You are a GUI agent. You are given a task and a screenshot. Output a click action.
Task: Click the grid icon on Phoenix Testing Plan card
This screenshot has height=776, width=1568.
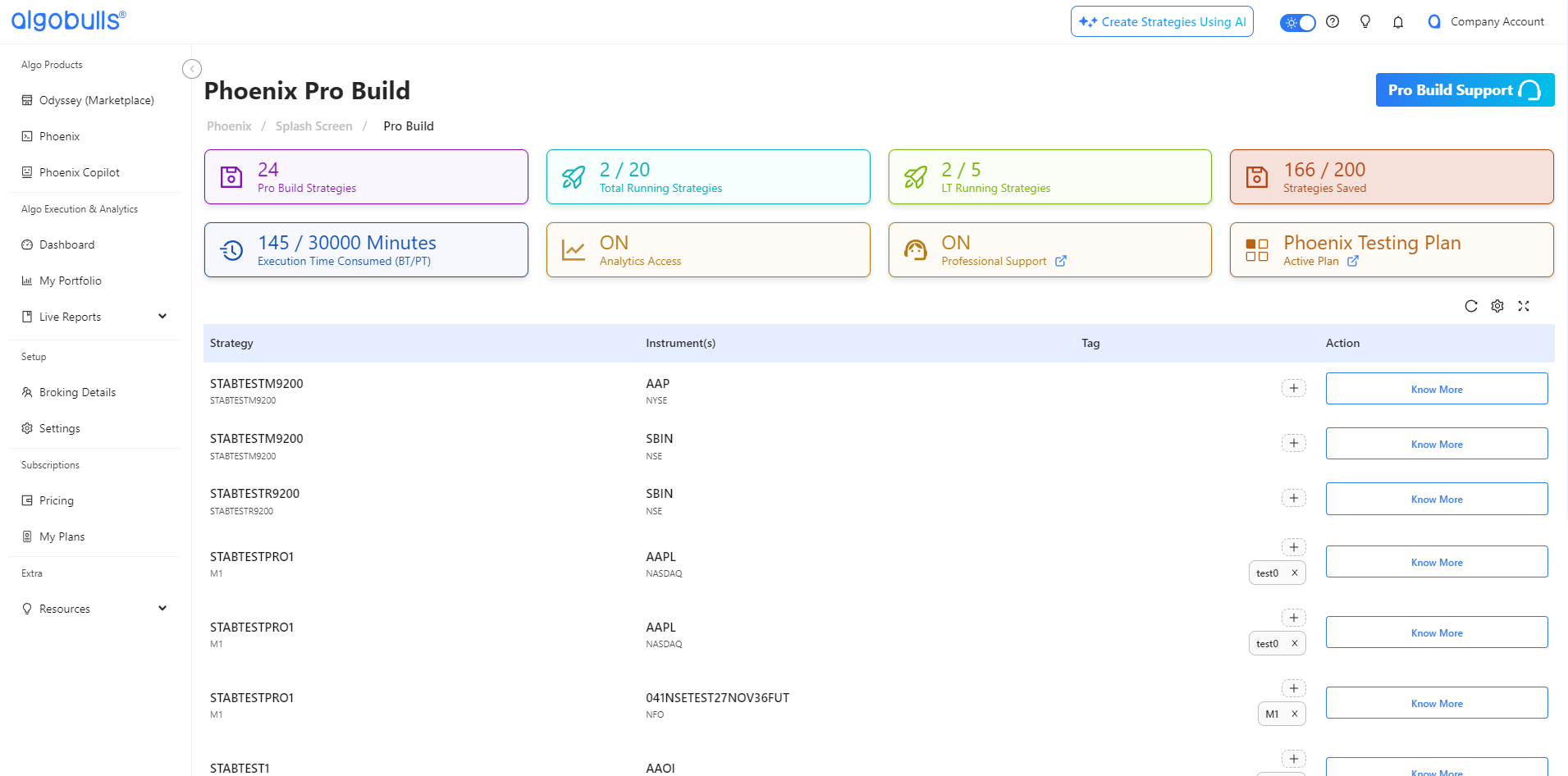[1257, 250]
